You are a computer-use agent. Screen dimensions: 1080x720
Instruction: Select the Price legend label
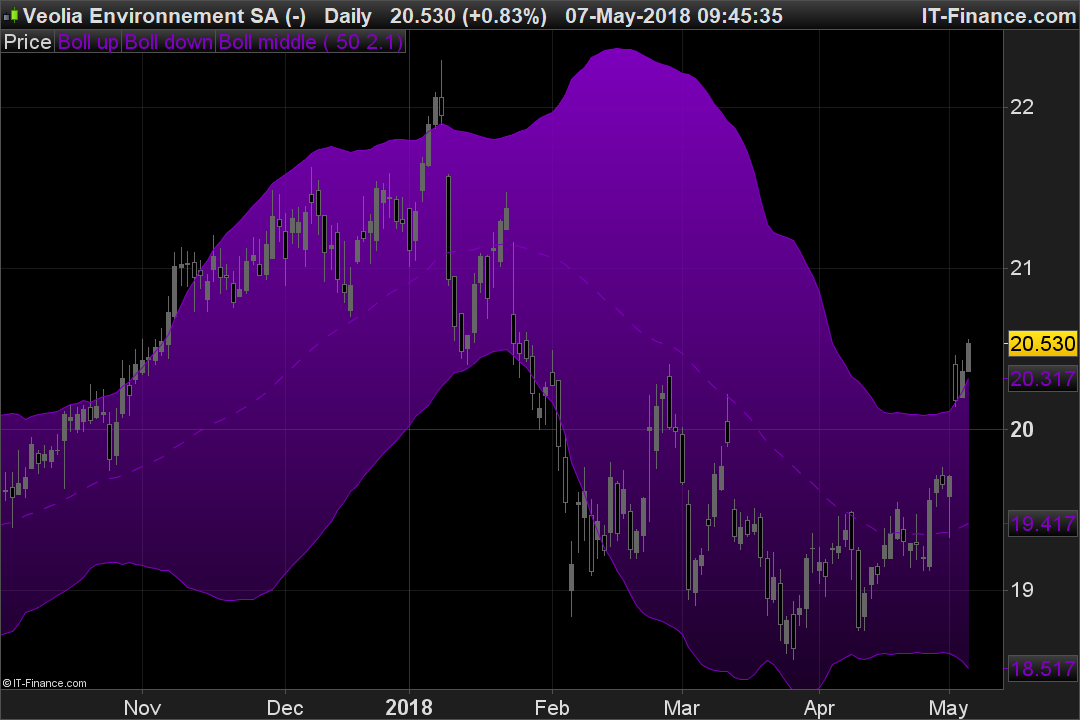(28, 42)
